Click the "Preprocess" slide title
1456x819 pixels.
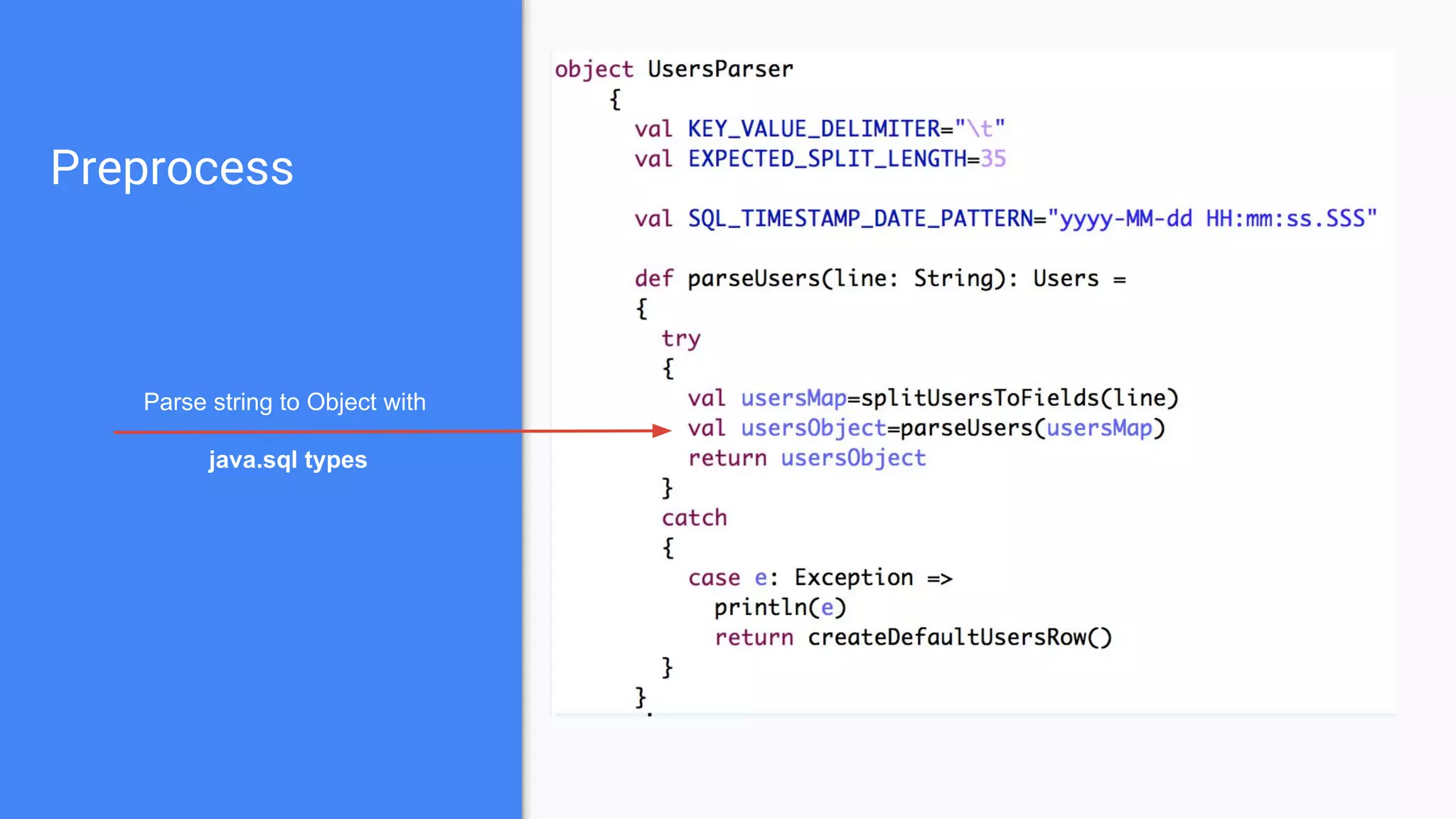(x=172, y=168)
